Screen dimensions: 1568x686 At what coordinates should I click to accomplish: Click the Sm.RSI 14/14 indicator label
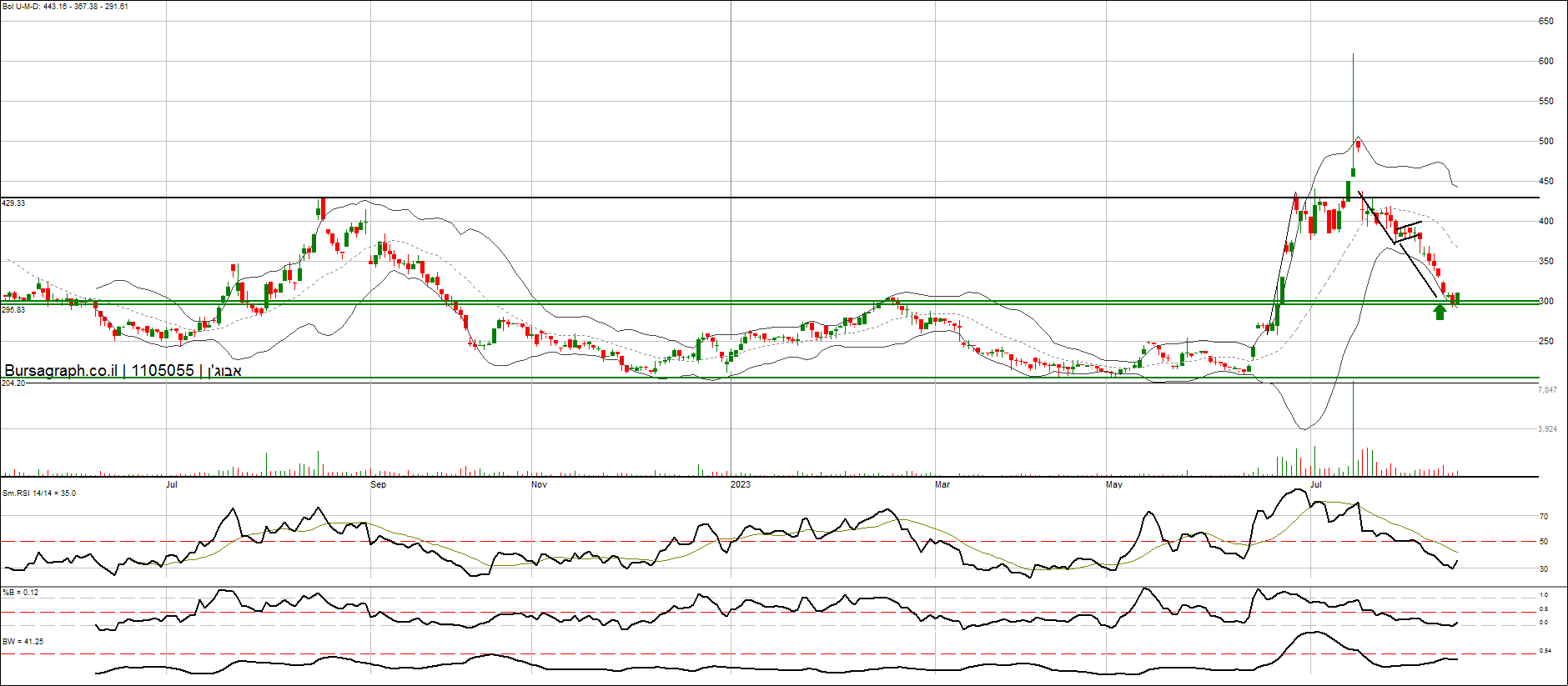tap(39, 493)
